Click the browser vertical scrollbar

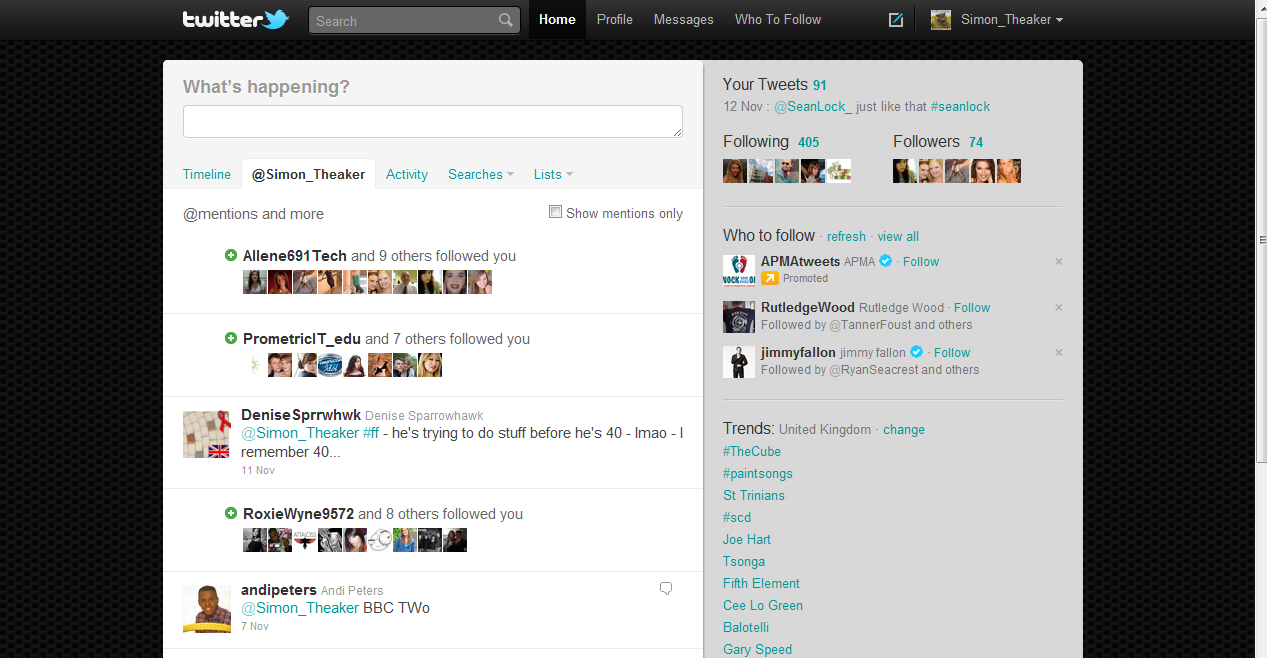pyautogui.click(x=1260, y=240)
